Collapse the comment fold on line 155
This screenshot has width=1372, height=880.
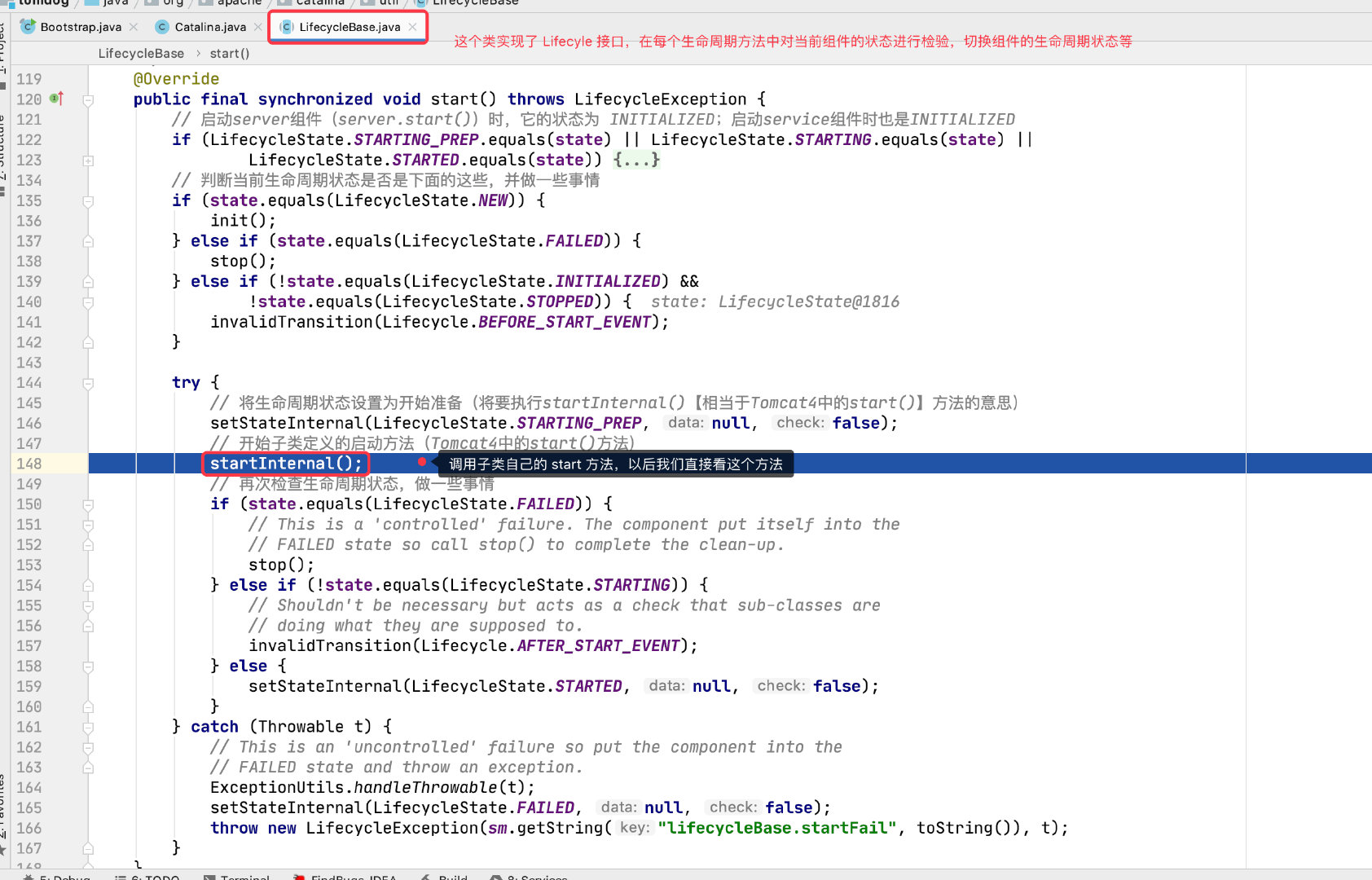coord(88,605)
